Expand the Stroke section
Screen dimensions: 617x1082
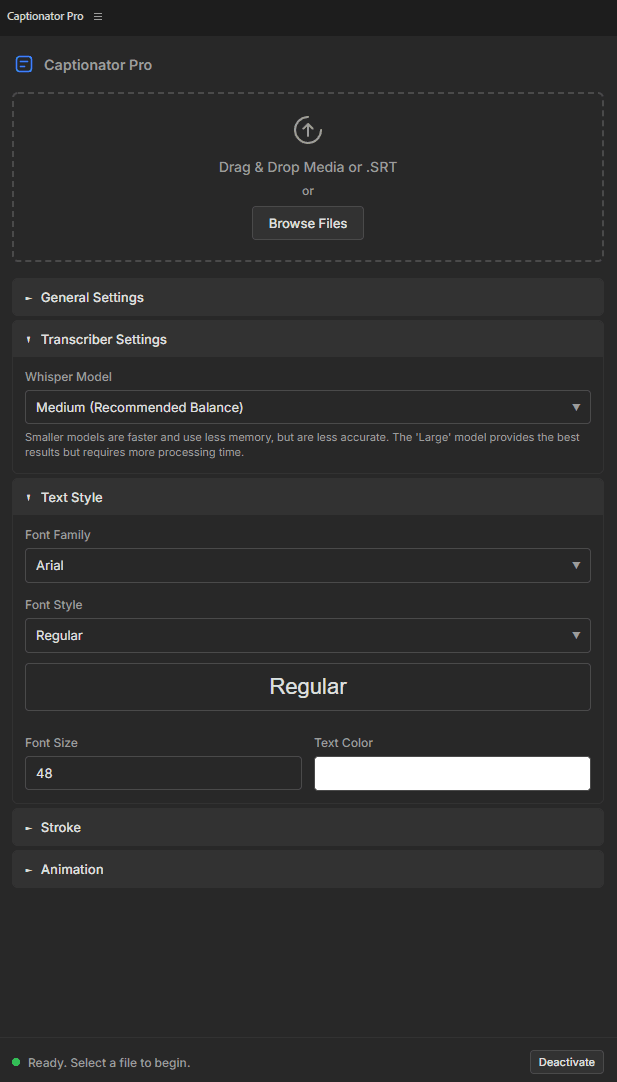tap(308, 827)
